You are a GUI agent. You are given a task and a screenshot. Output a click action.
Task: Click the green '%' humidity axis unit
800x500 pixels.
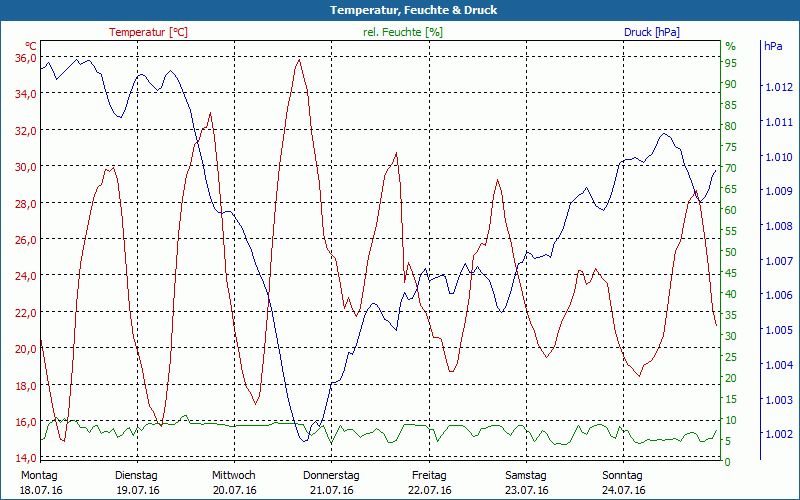[730, 46]
